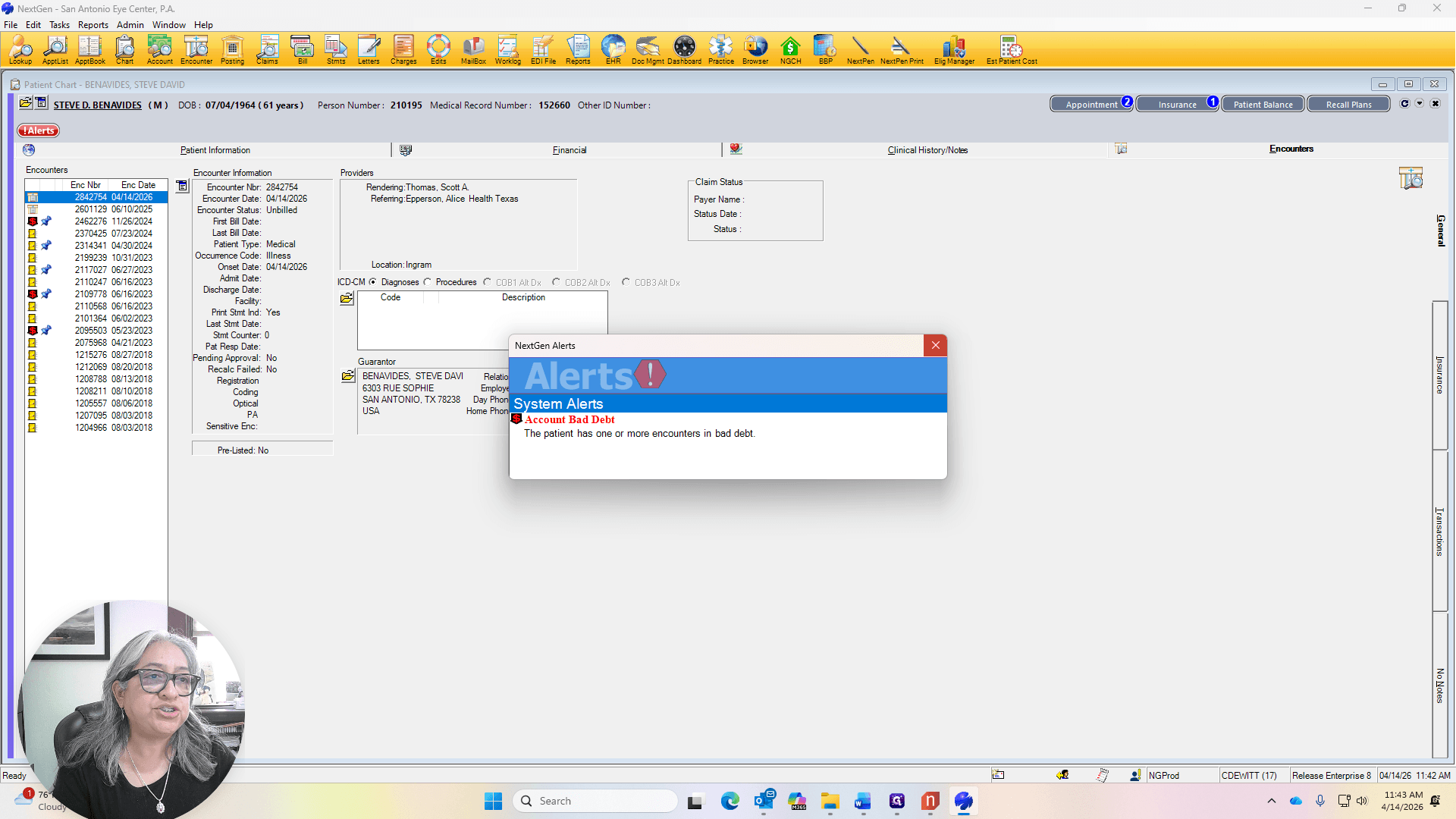
Task: Click the Charges toolbar icon
Action: pos(403,50)
